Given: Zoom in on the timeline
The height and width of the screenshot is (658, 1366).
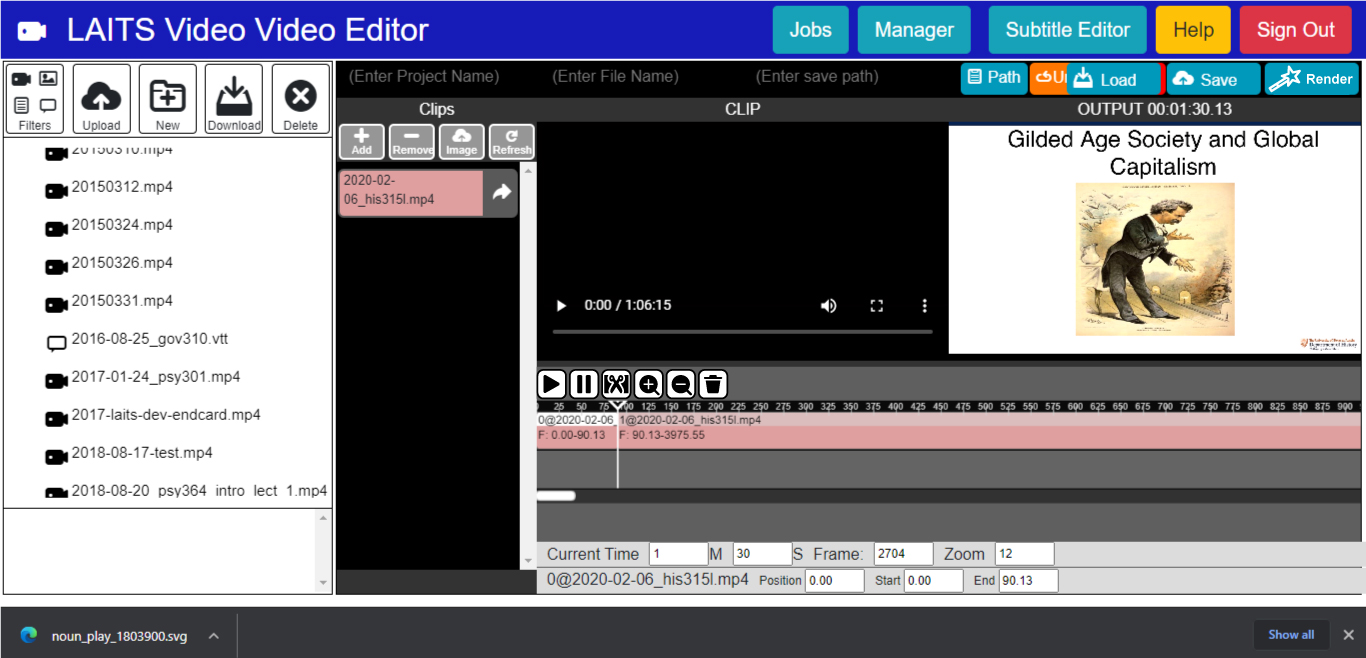Looking at the screenshot, I should coord(649,384).
